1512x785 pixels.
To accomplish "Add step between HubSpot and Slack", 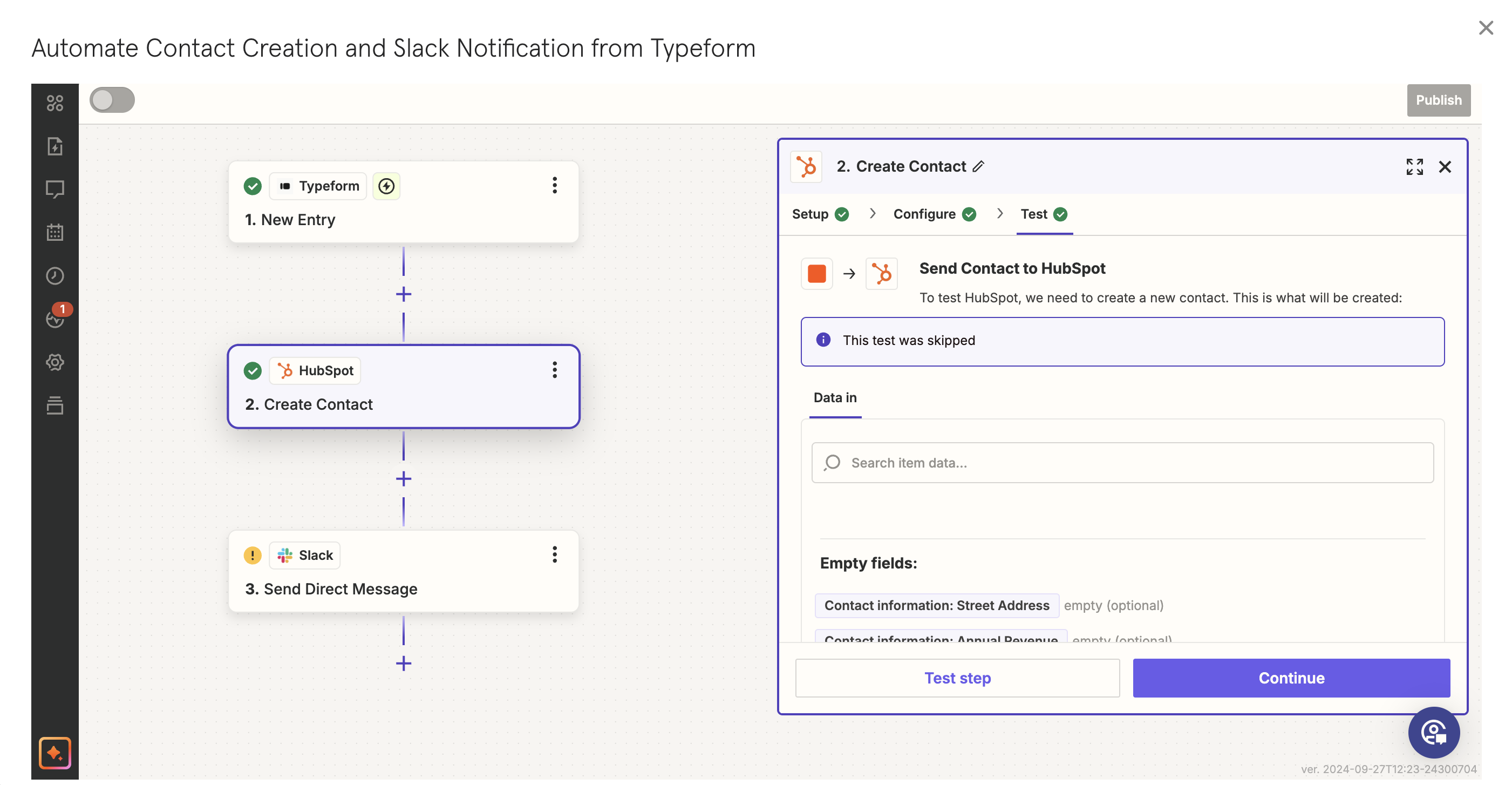I will click(403, 478).
